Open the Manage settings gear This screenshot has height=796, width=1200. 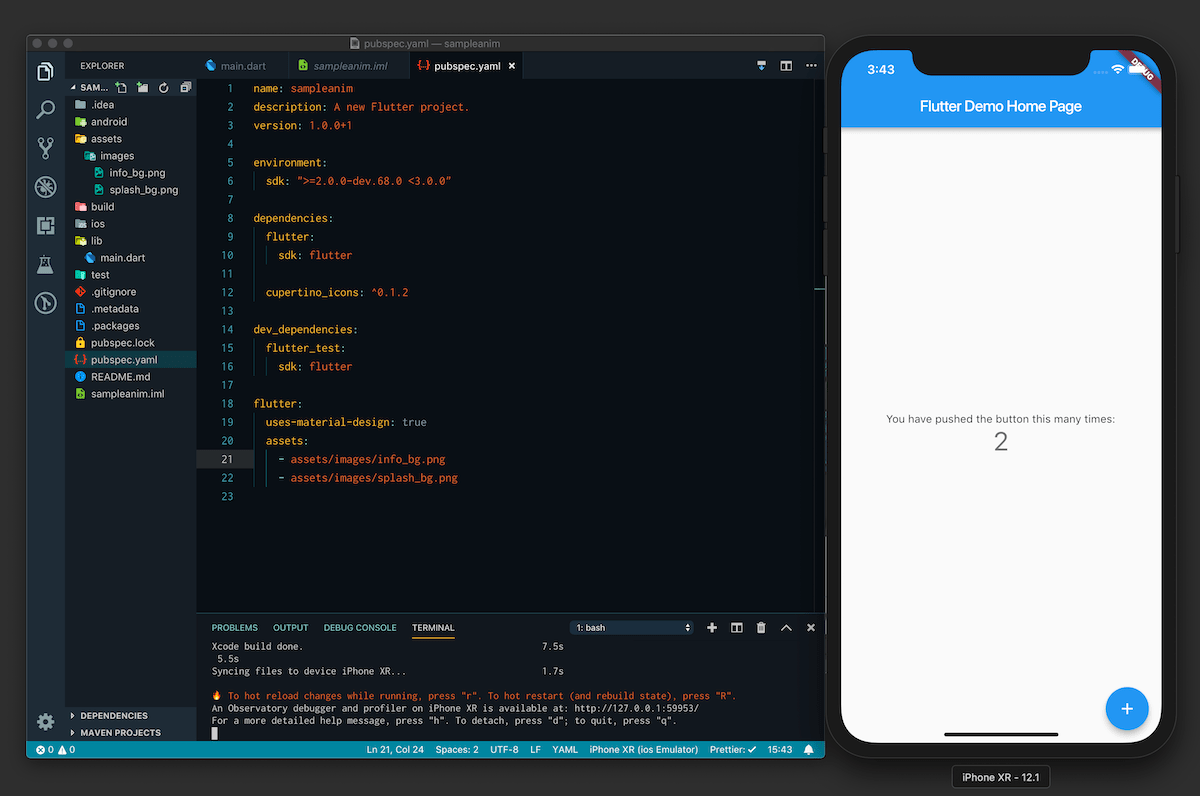[45, 721]
